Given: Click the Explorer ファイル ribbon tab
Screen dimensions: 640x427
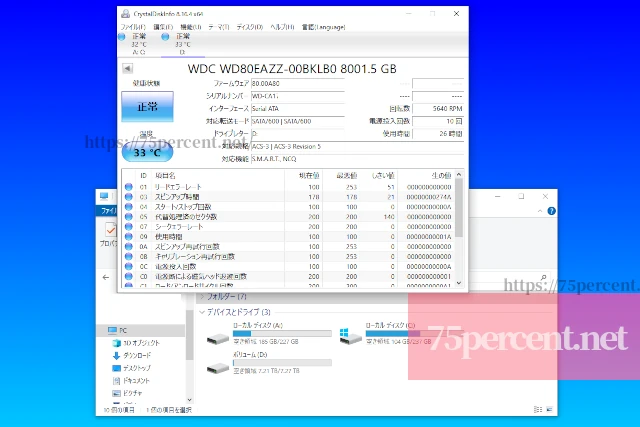Looking at the screenshot, I should (x=108, y=211).
